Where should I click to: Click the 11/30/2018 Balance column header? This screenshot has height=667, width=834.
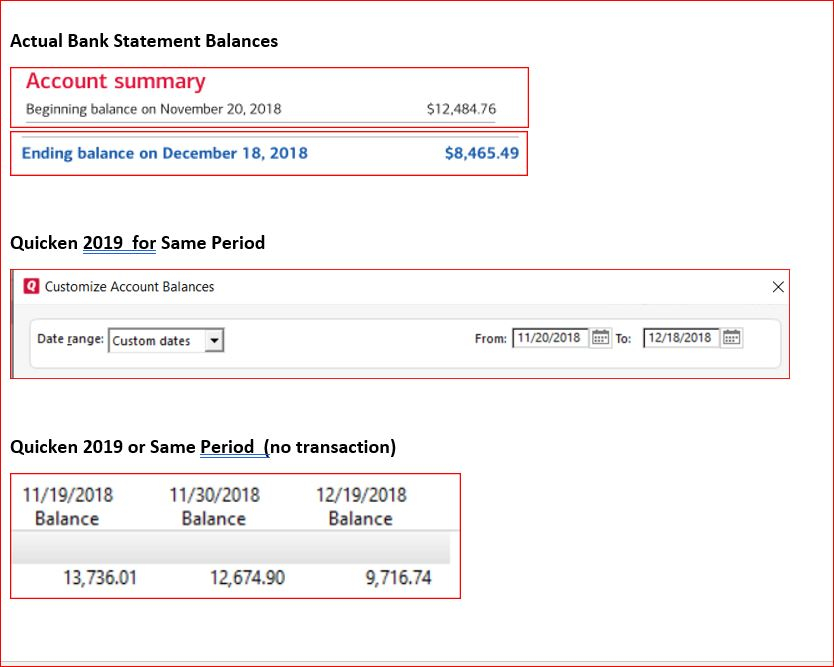[214, 506]
